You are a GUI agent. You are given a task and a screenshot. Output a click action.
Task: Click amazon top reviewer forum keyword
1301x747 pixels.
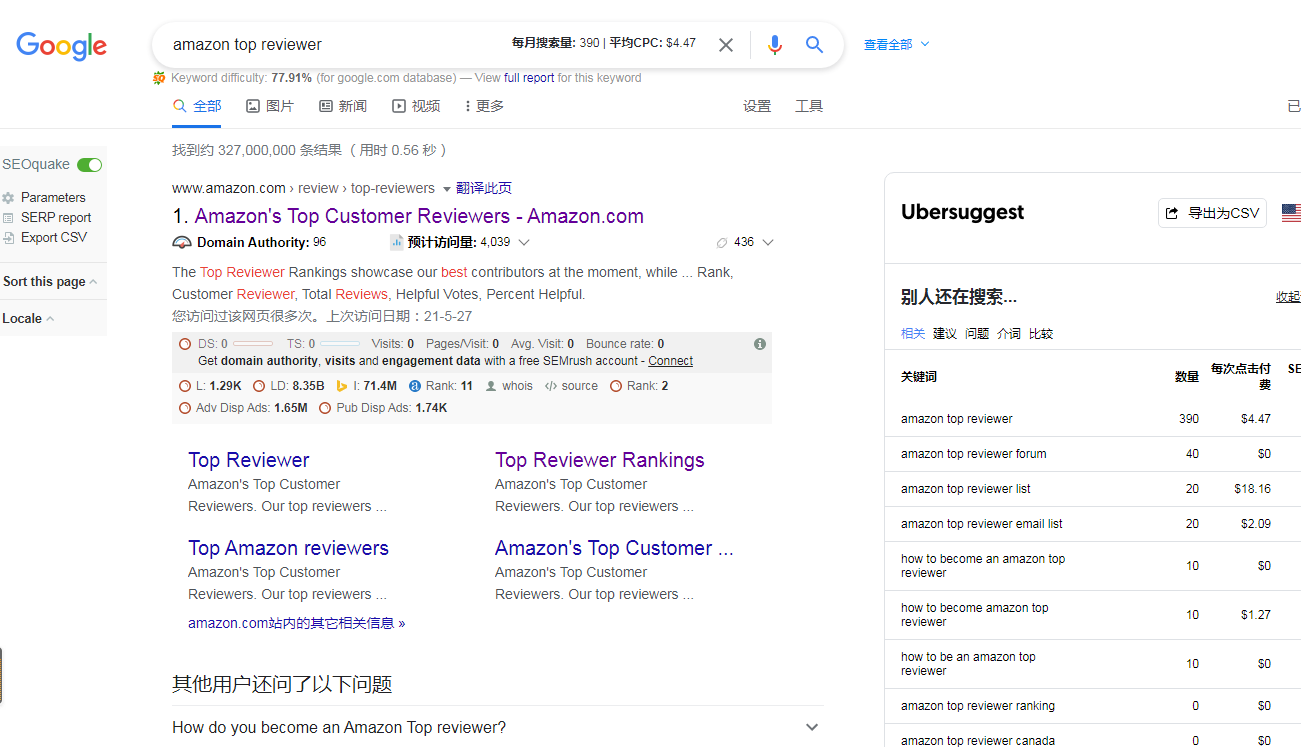coord(974,454)
